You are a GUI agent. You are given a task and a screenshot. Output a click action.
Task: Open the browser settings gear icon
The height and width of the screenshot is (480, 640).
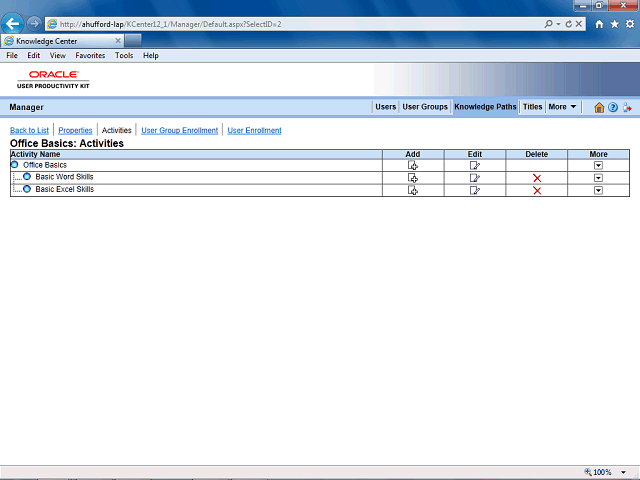(x=630, y=24)
